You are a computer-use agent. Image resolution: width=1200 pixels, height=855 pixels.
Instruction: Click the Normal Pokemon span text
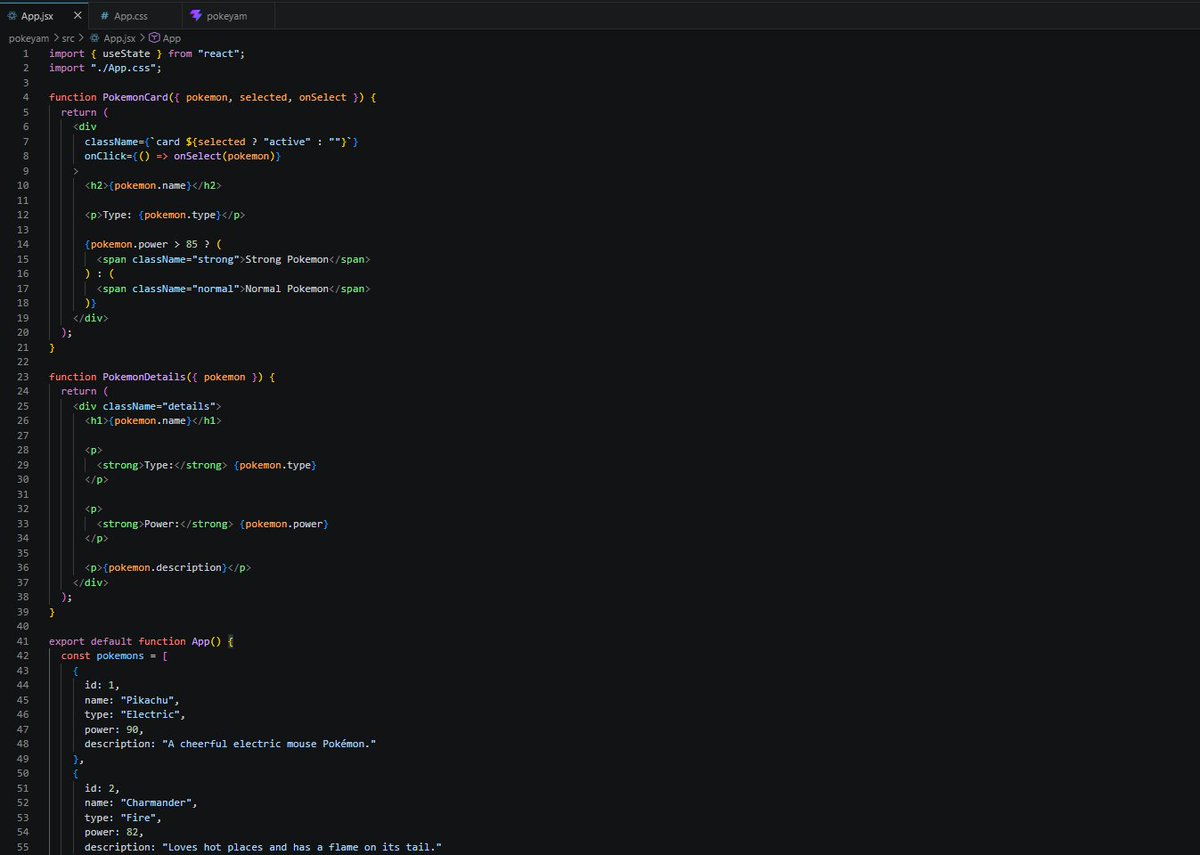click(287, 289)
